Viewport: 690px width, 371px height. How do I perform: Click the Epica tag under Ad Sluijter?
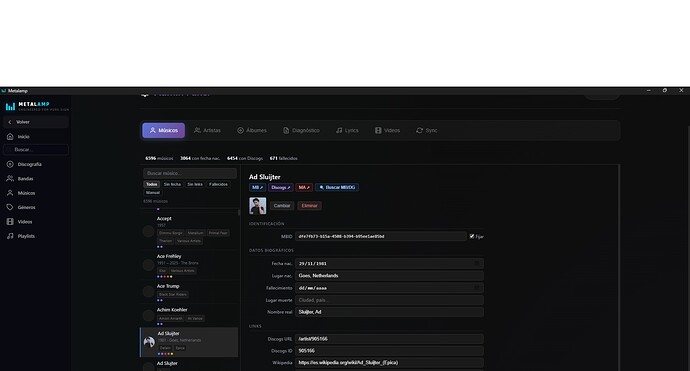[x=180, y=348]
